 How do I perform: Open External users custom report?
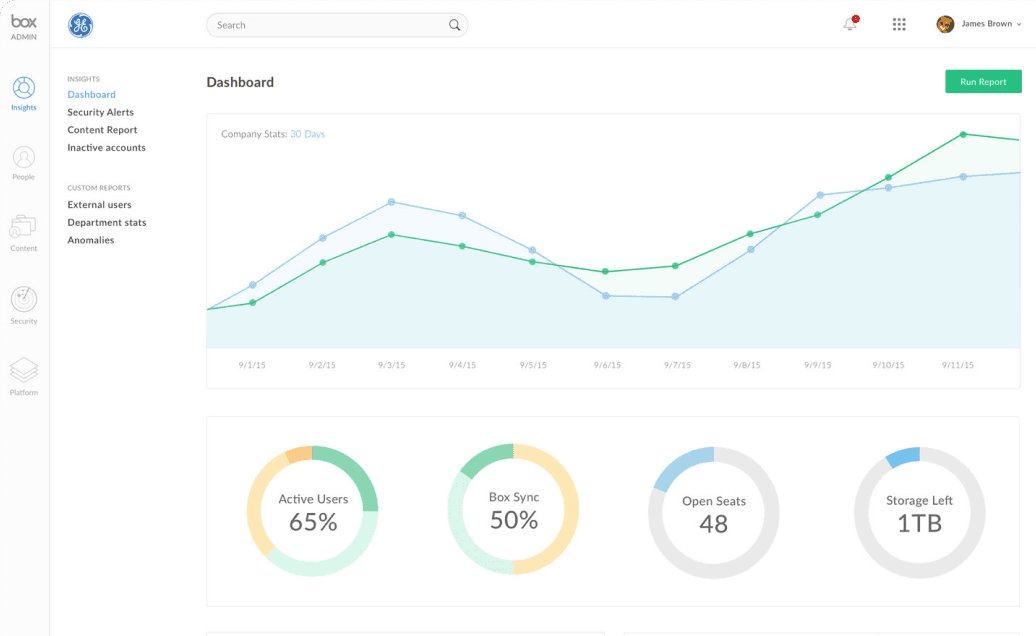(x=99, y=205)
